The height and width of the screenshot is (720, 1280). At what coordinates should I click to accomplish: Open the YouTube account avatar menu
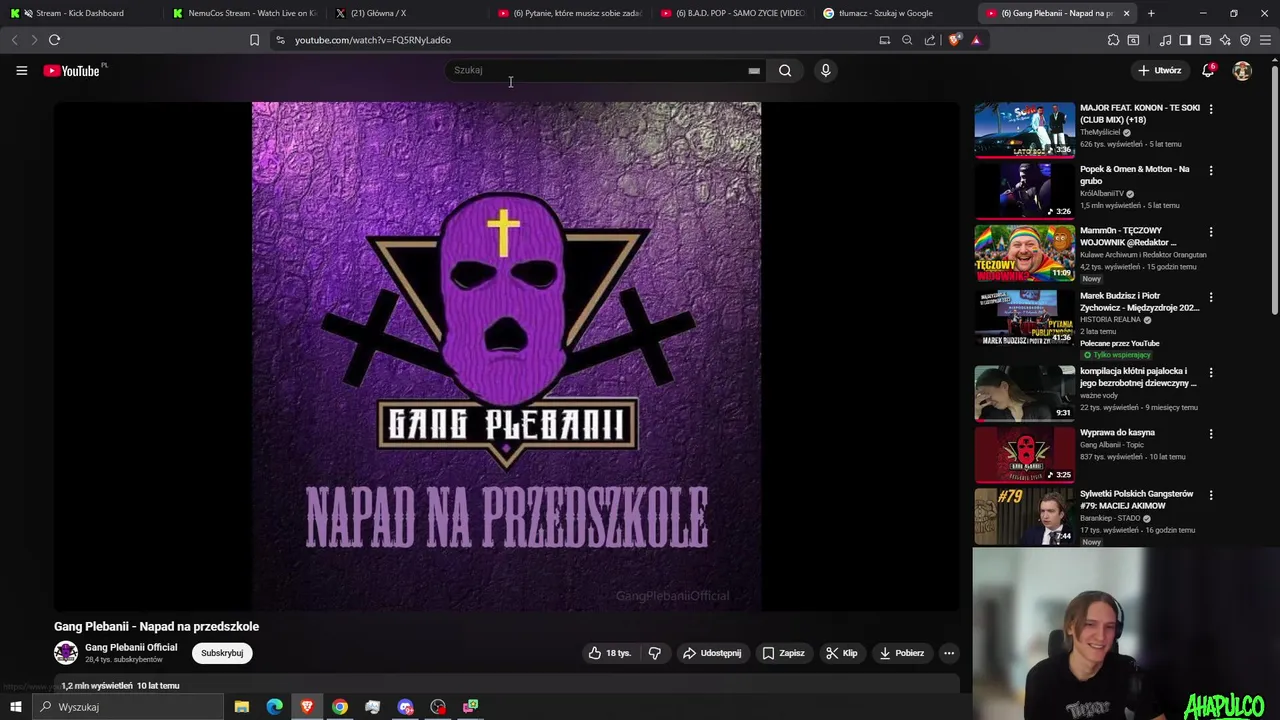(x=1242, y=71)
